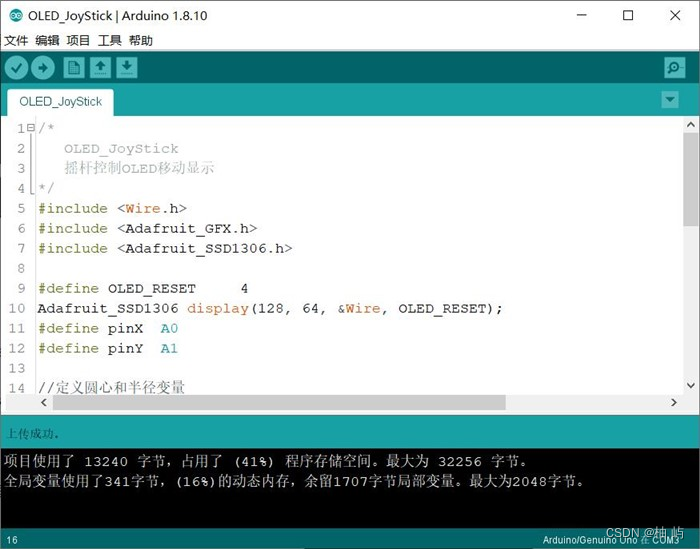Click the line '#include <Wire.h>'

[112, 208]
